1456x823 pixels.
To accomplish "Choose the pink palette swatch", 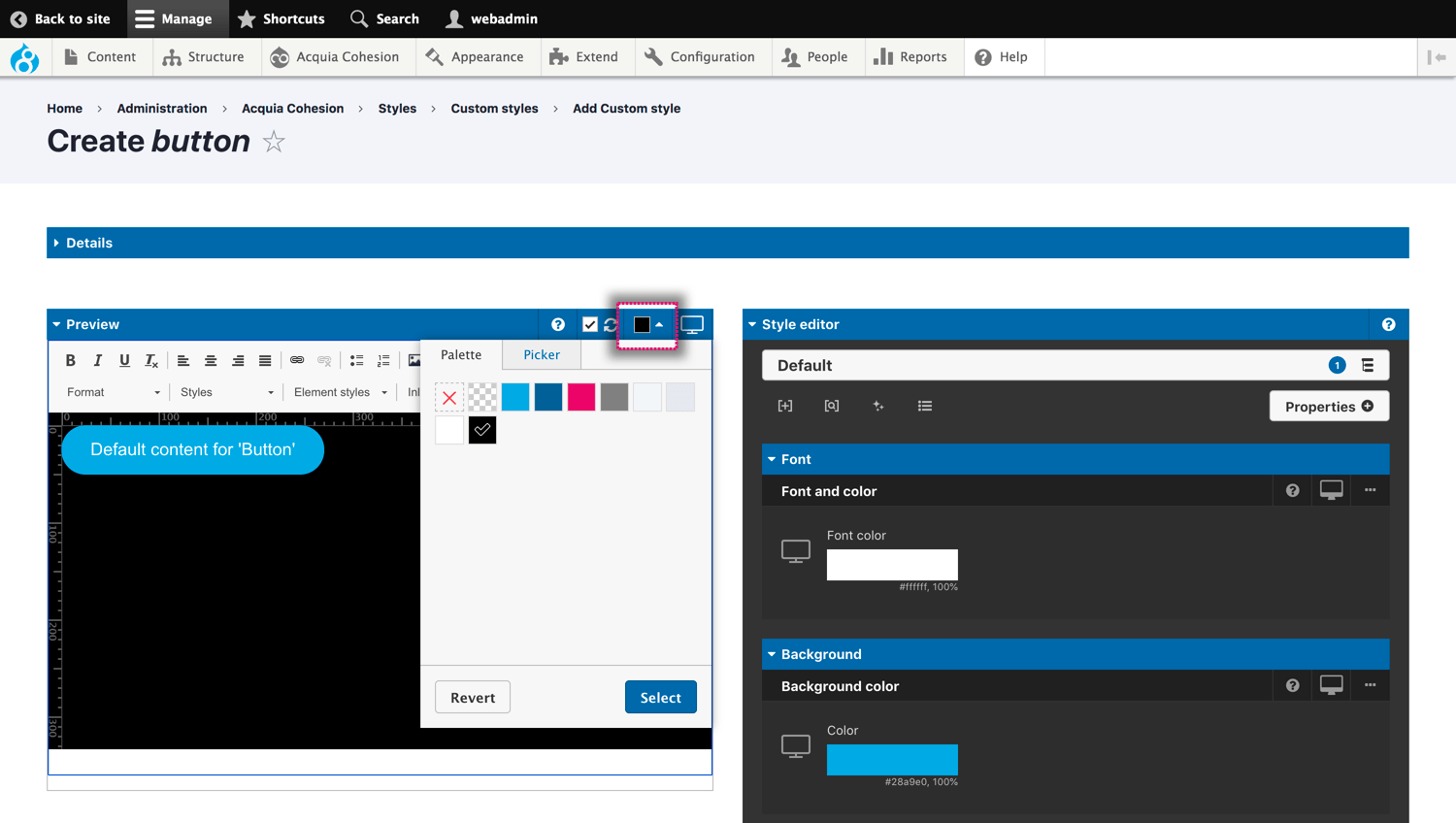I will point(581,397).
